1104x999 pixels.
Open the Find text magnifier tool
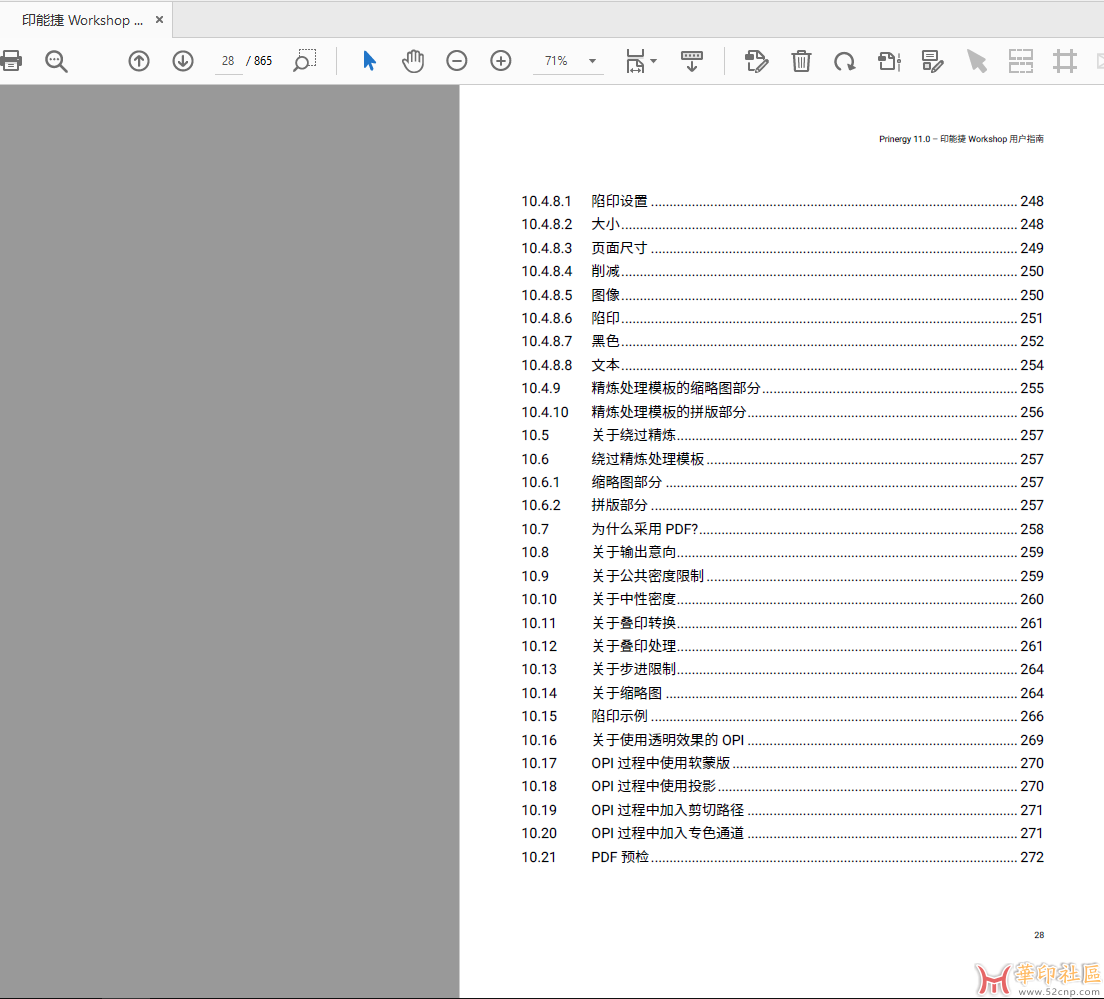point(56,61)
